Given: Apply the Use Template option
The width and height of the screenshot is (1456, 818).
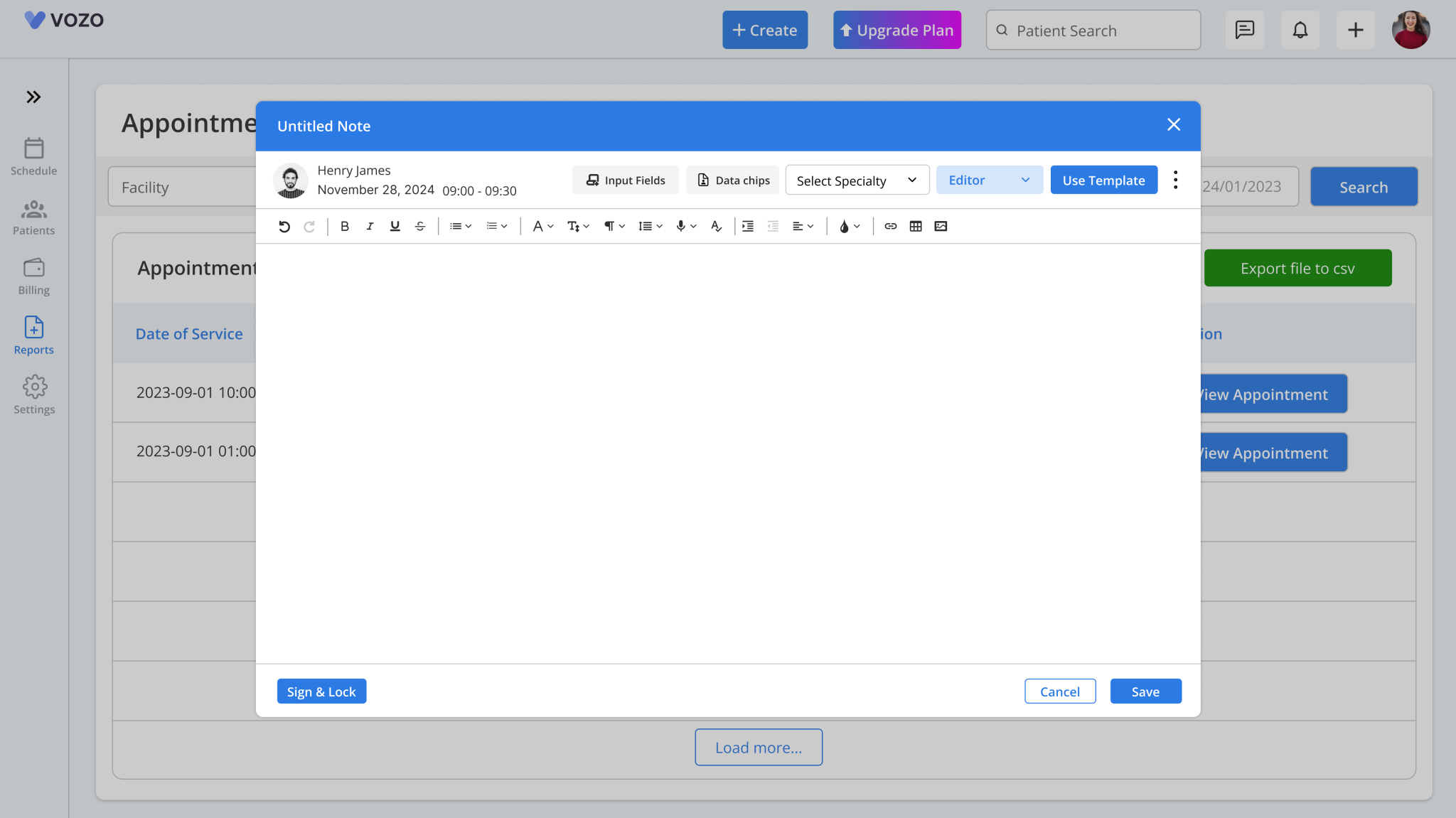Looking at the screenshot, I should [x=1103, y=180].
